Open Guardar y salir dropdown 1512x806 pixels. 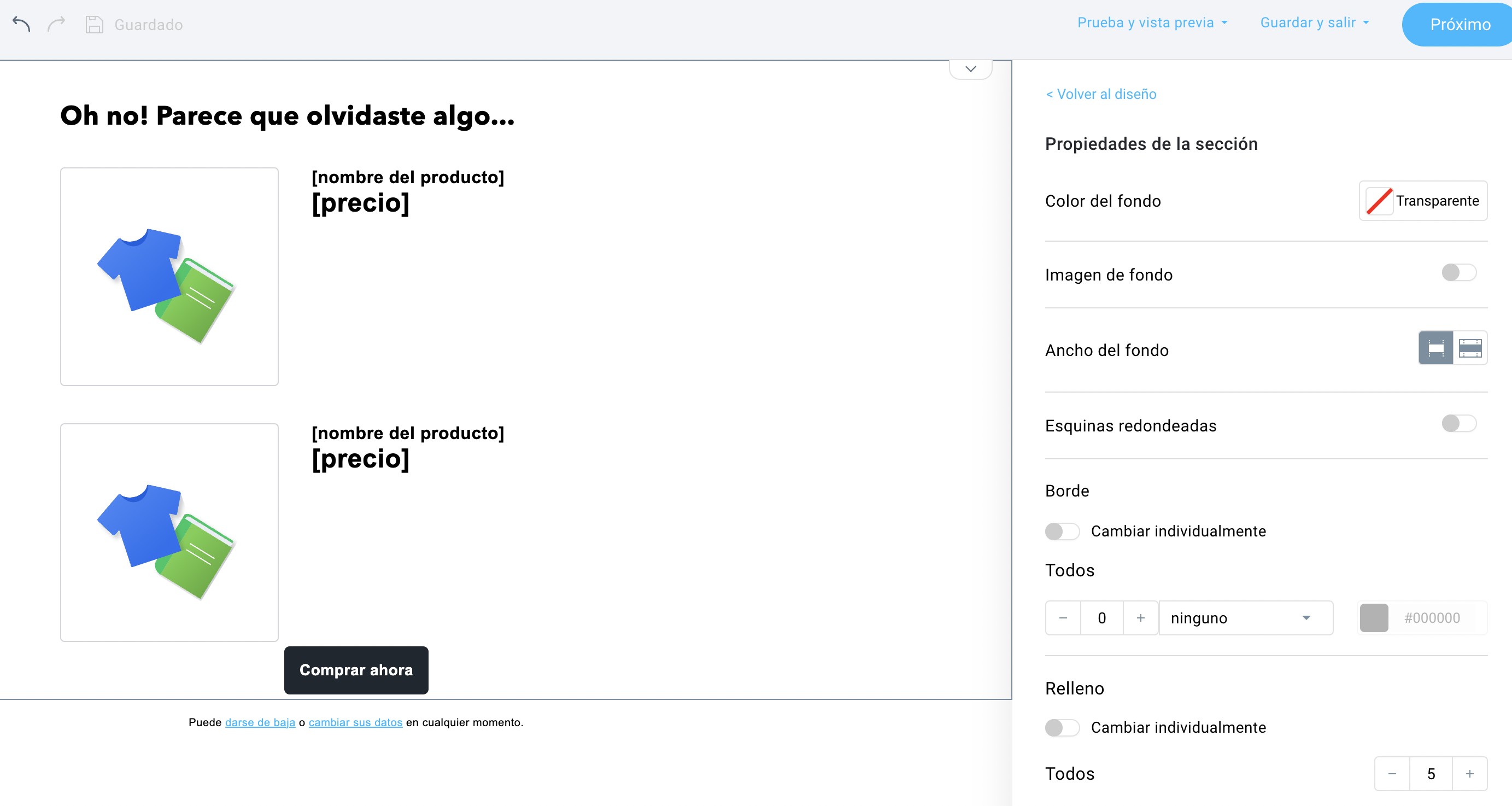tap(1315, 23)
